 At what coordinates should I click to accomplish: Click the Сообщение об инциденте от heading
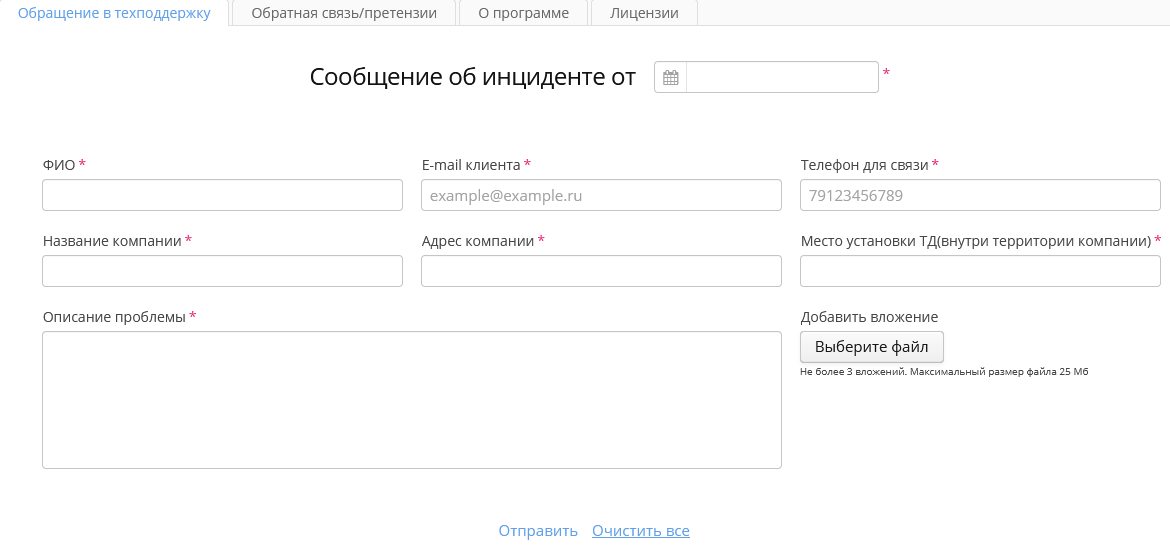point(473,77)
